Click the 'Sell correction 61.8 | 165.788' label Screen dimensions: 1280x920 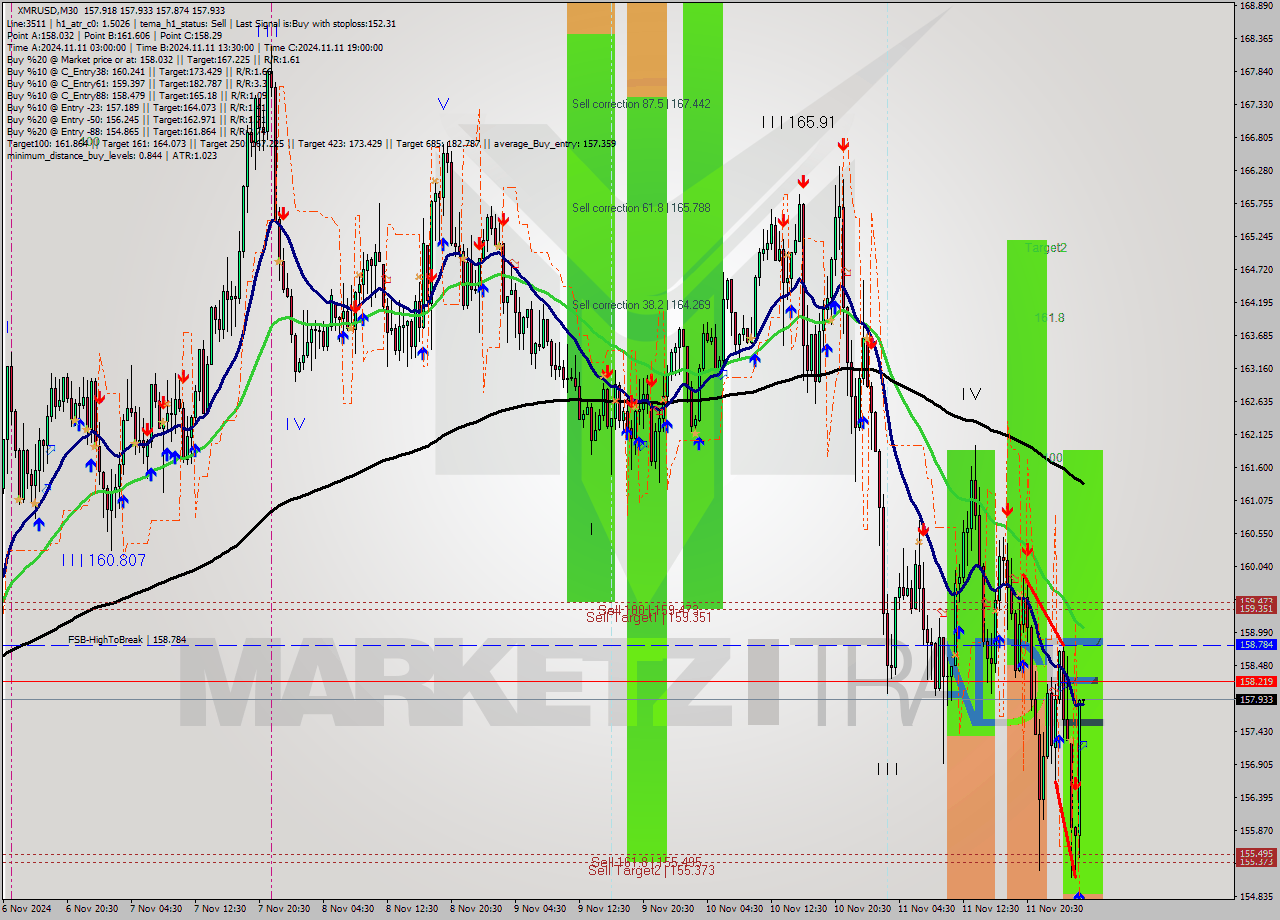coord(640,208)
